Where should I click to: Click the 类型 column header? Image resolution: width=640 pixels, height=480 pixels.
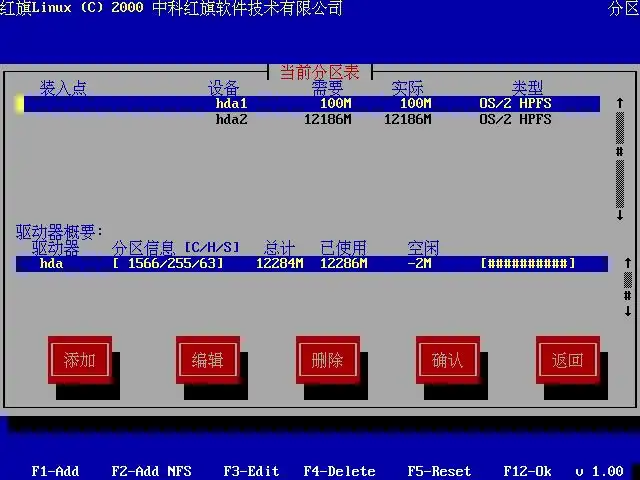tap(527, 88)
